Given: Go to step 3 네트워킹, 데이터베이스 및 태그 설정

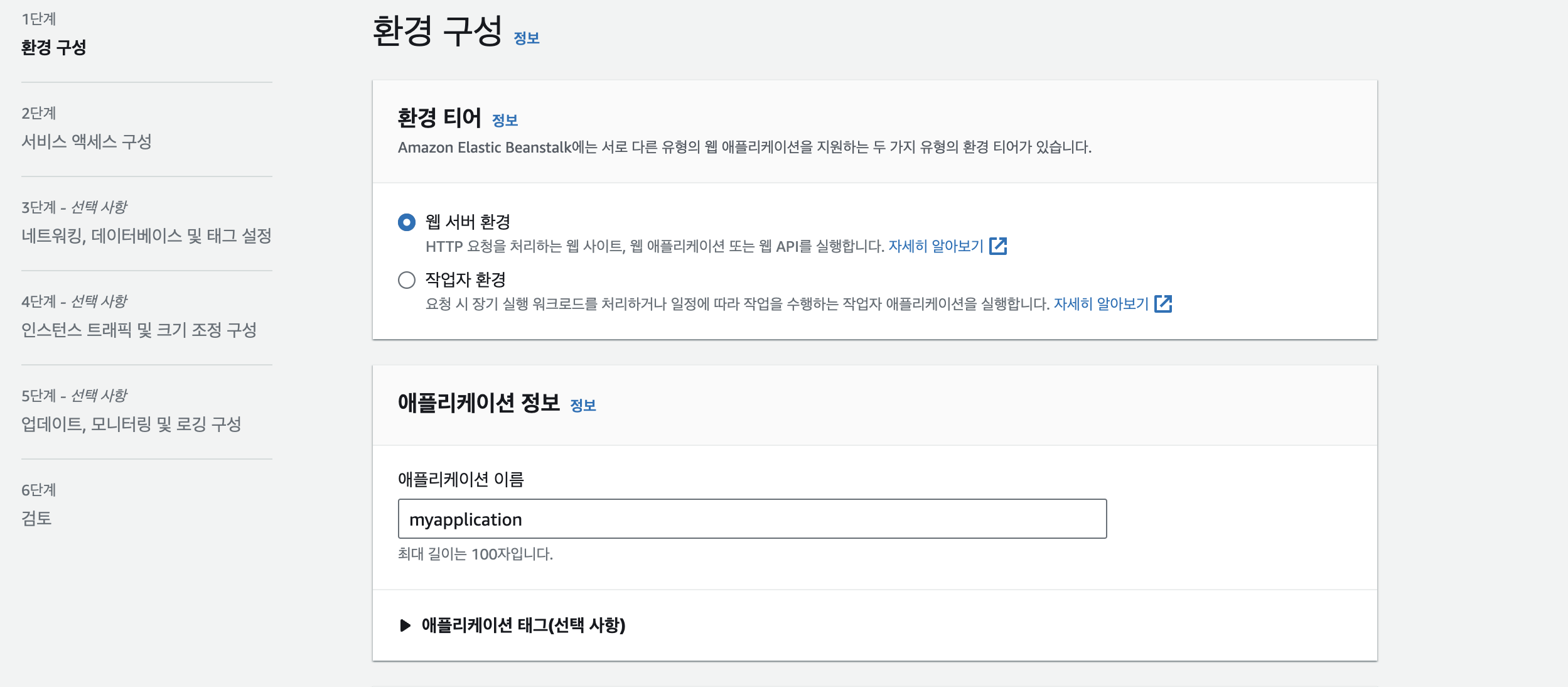Looking at the screenshot, I should pos(146,236).
